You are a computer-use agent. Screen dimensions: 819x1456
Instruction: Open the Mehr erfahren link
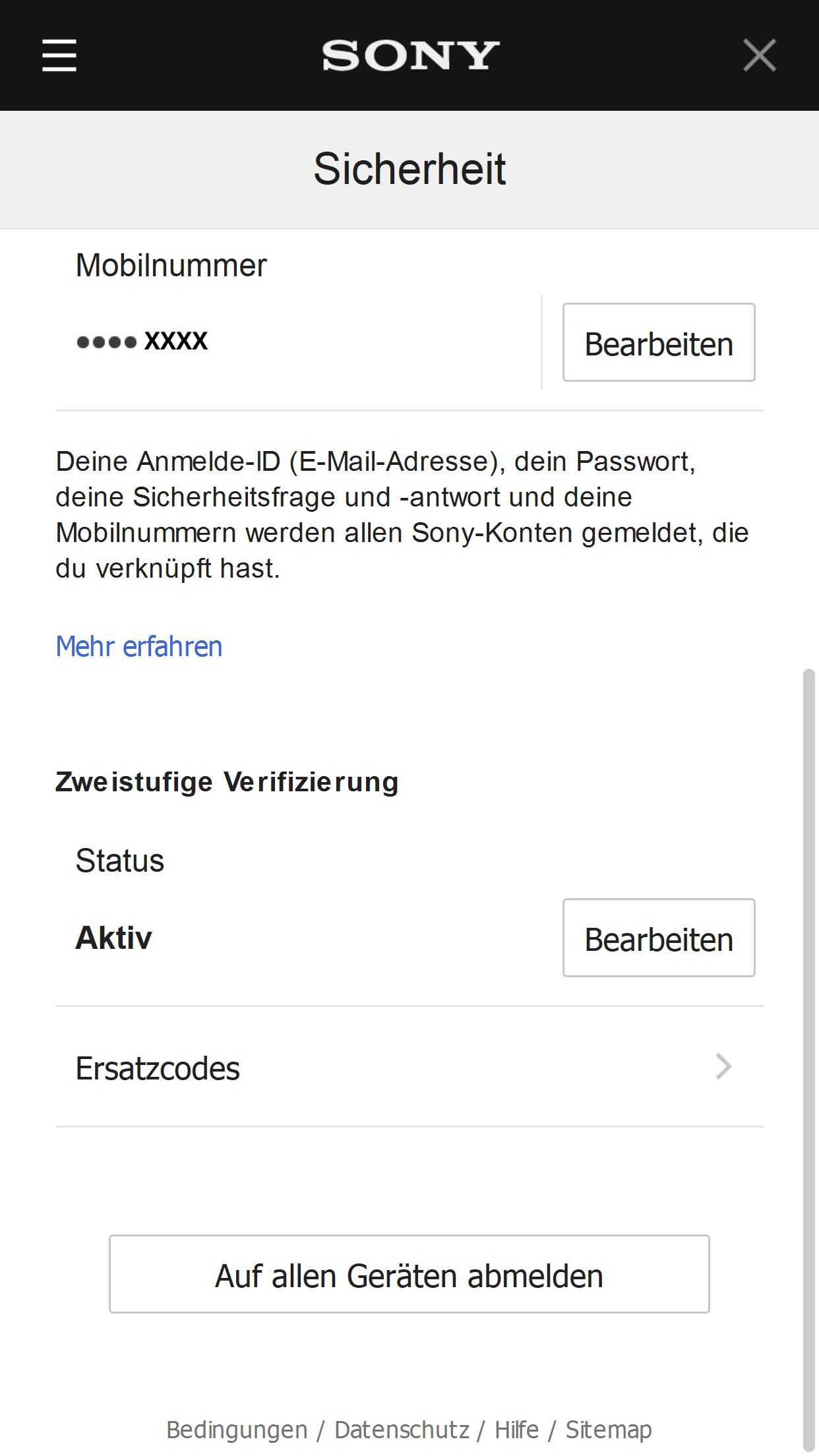(x=139, y=647)
